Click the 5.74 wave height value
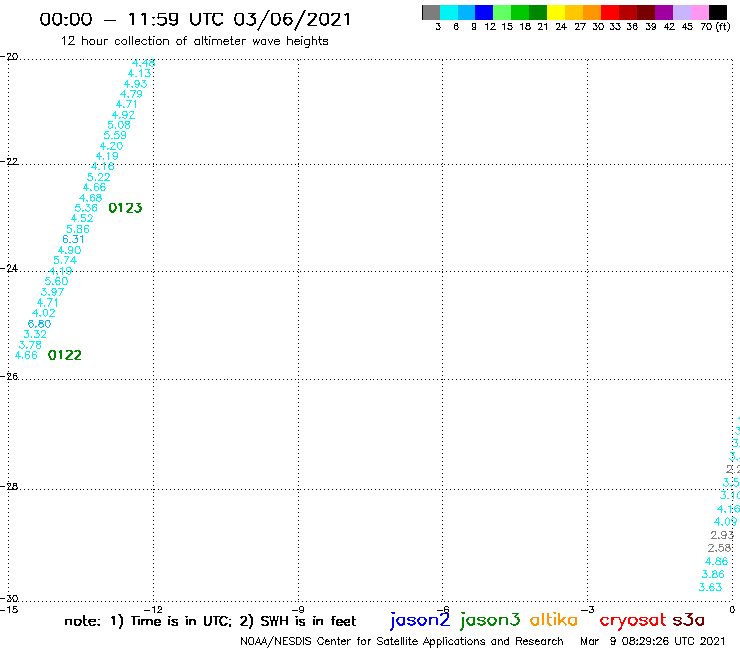 (65, 261)
